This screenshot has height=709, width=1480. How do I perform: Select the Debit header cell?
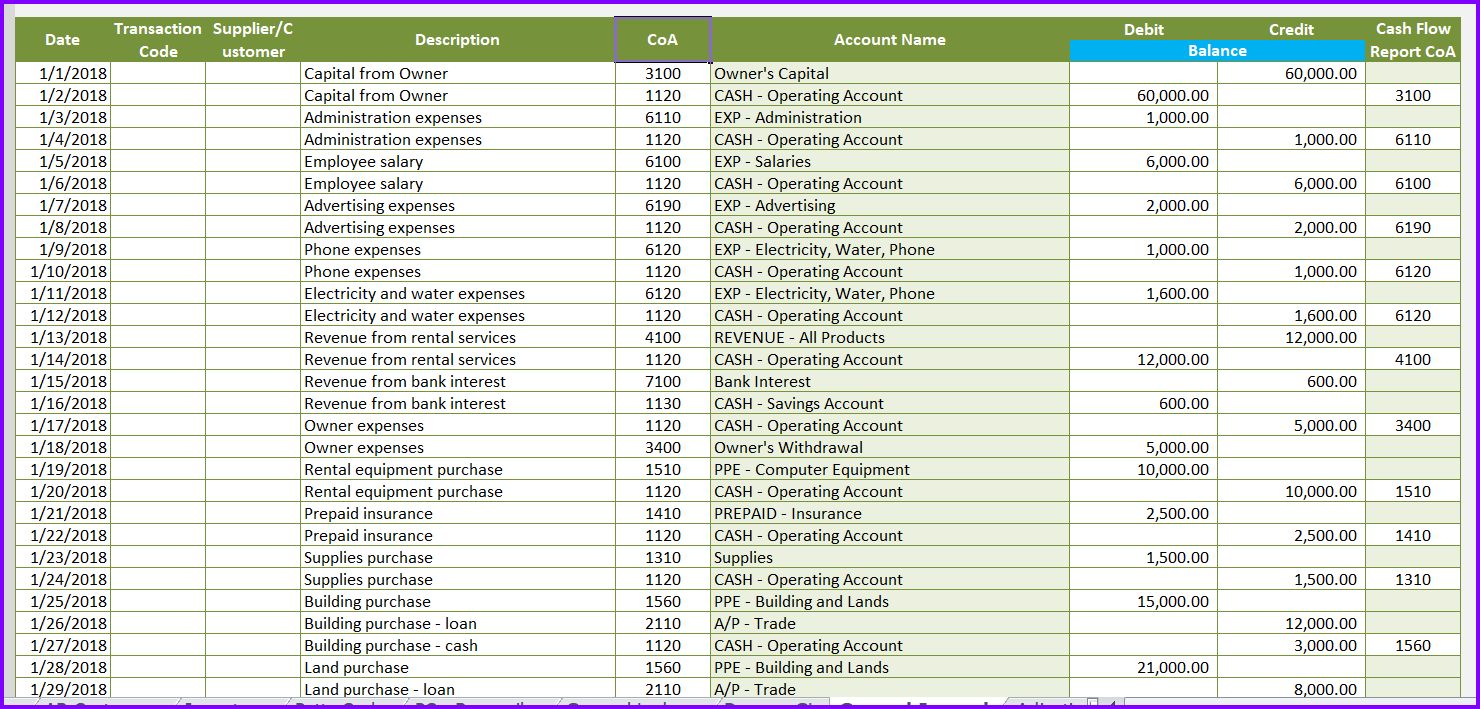pyautogui.click(x=1144, y=29)
